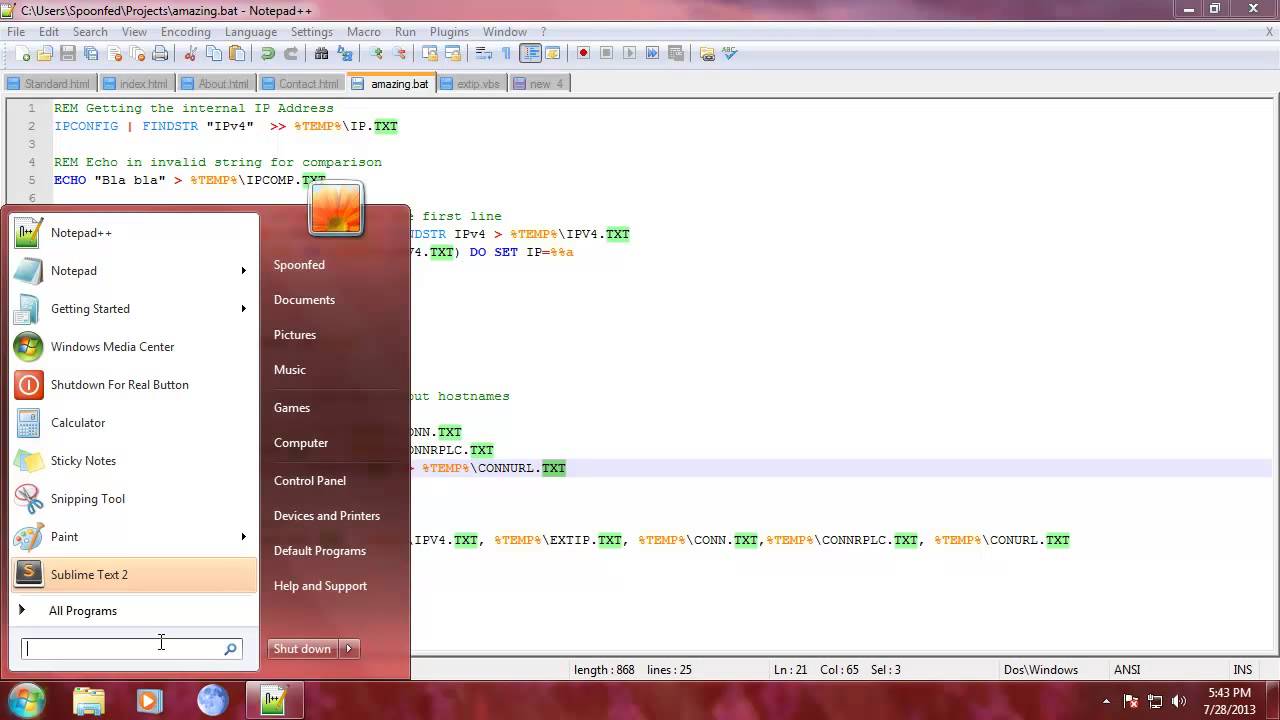Switch to the Standard.html tab
The image size is (1280, 720).
pyautogui.click(x=49, y=84)
